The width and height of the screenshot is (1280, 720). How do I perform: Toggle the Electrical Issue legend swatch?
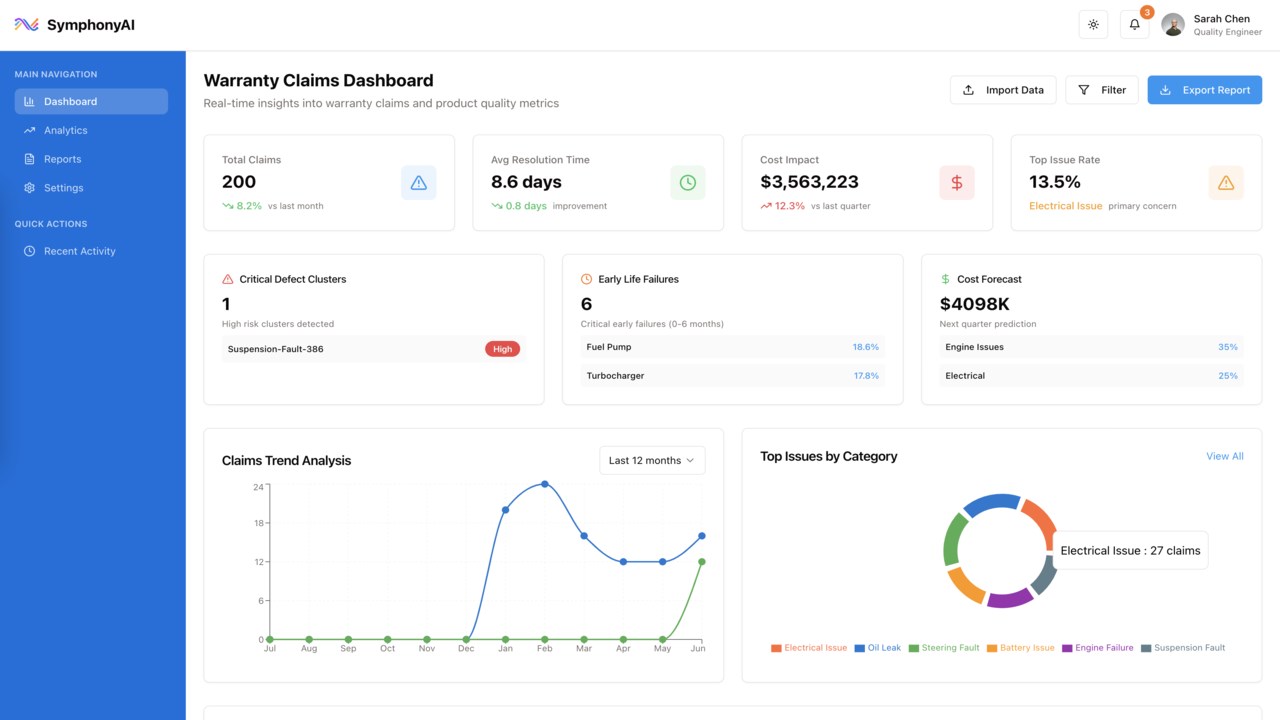(776, 648)
